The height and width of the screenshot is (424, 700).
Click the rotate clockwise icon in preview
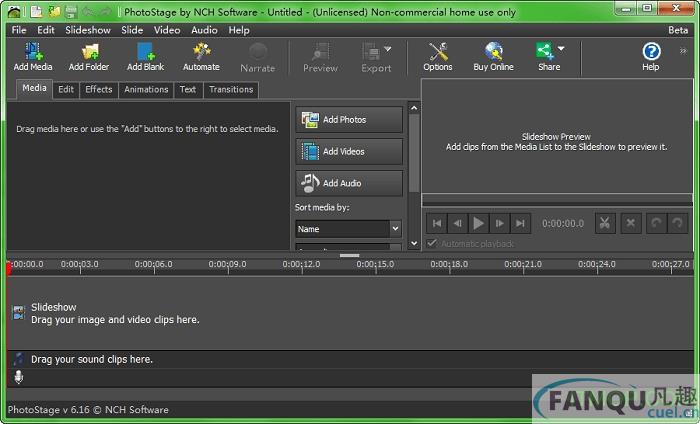677,223
